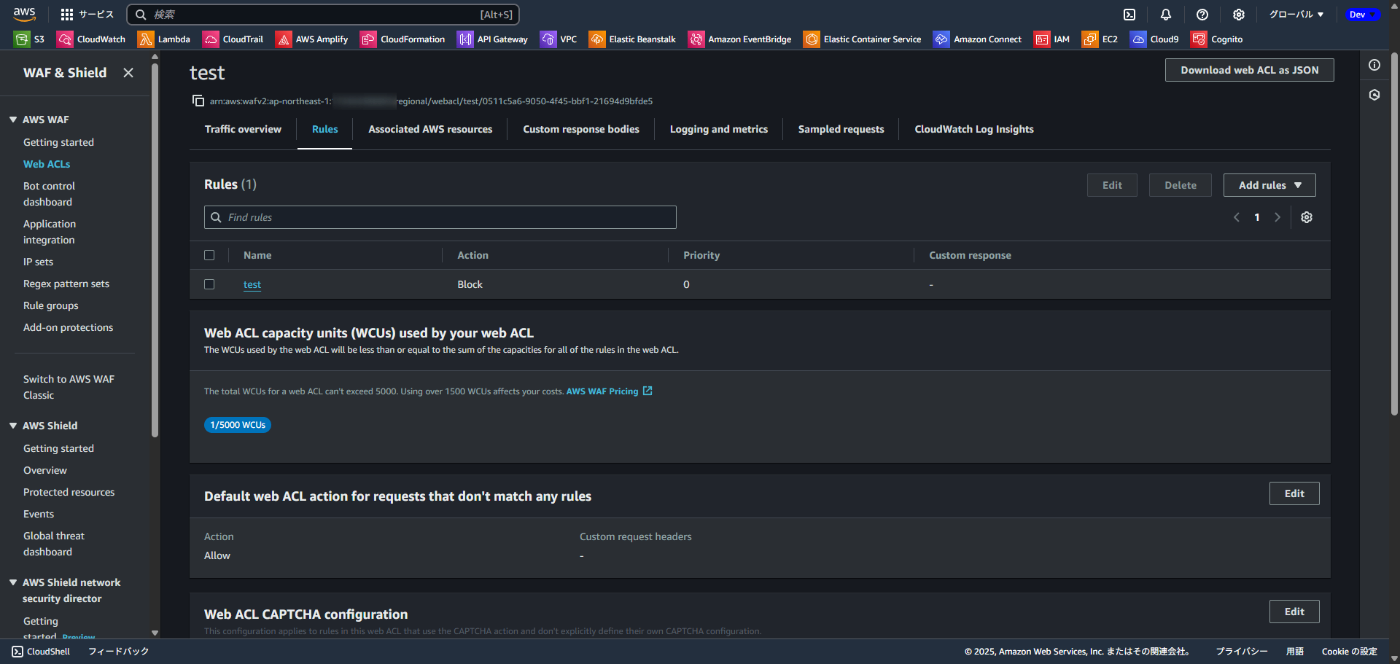
Task: Open the clock icon on the right edge
Action: pyautogui.click(x=1375, y=95)
